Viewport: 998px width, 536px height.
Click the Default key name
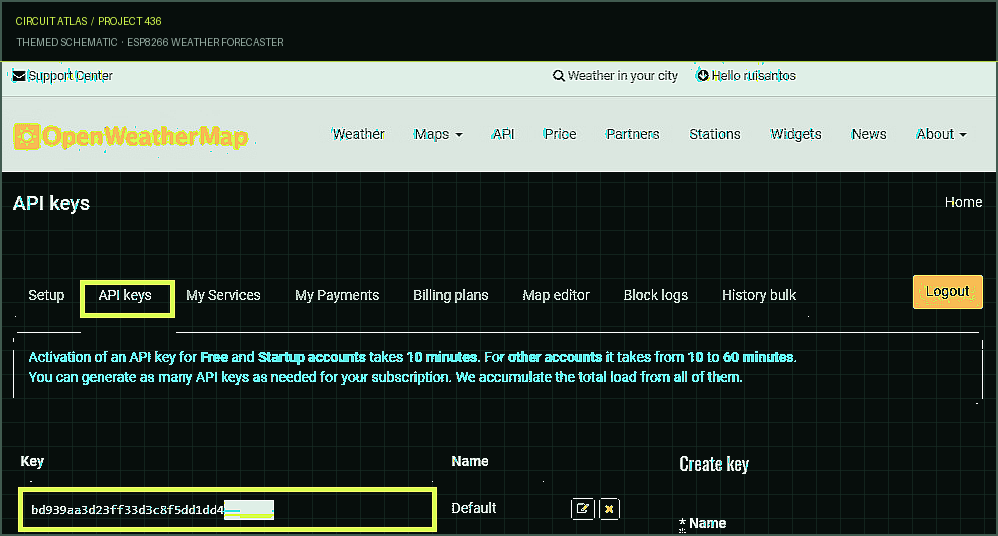(x=474, y=508)
